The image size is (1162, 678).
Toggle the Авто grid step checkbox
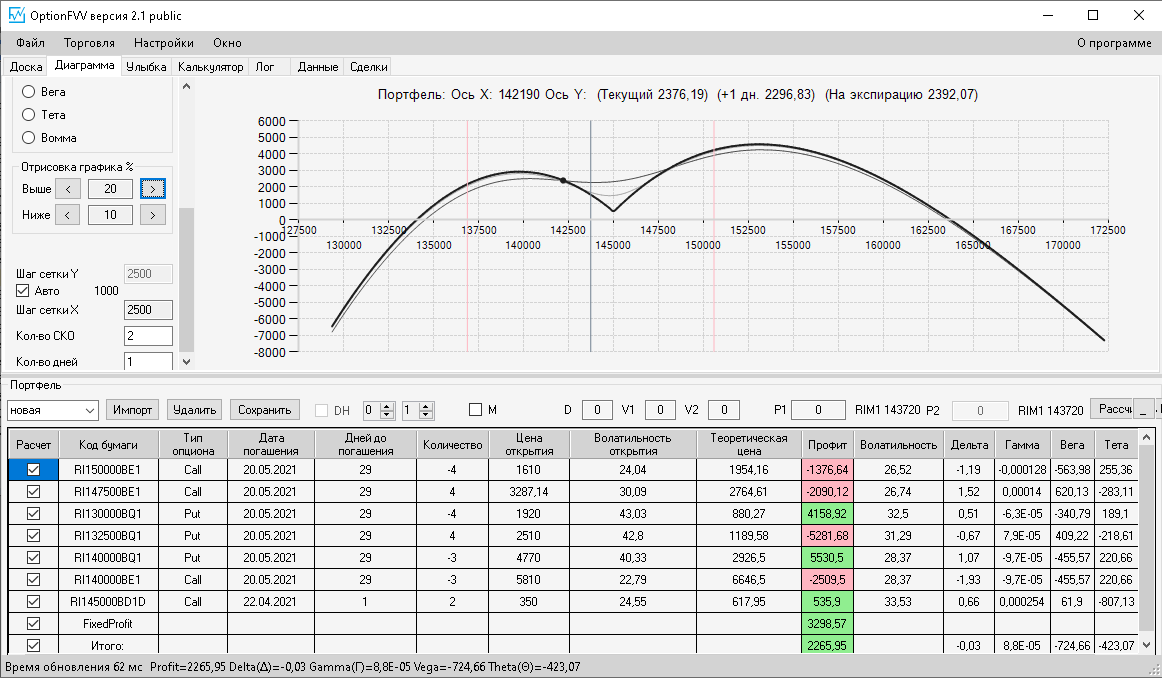coord(23,290)
